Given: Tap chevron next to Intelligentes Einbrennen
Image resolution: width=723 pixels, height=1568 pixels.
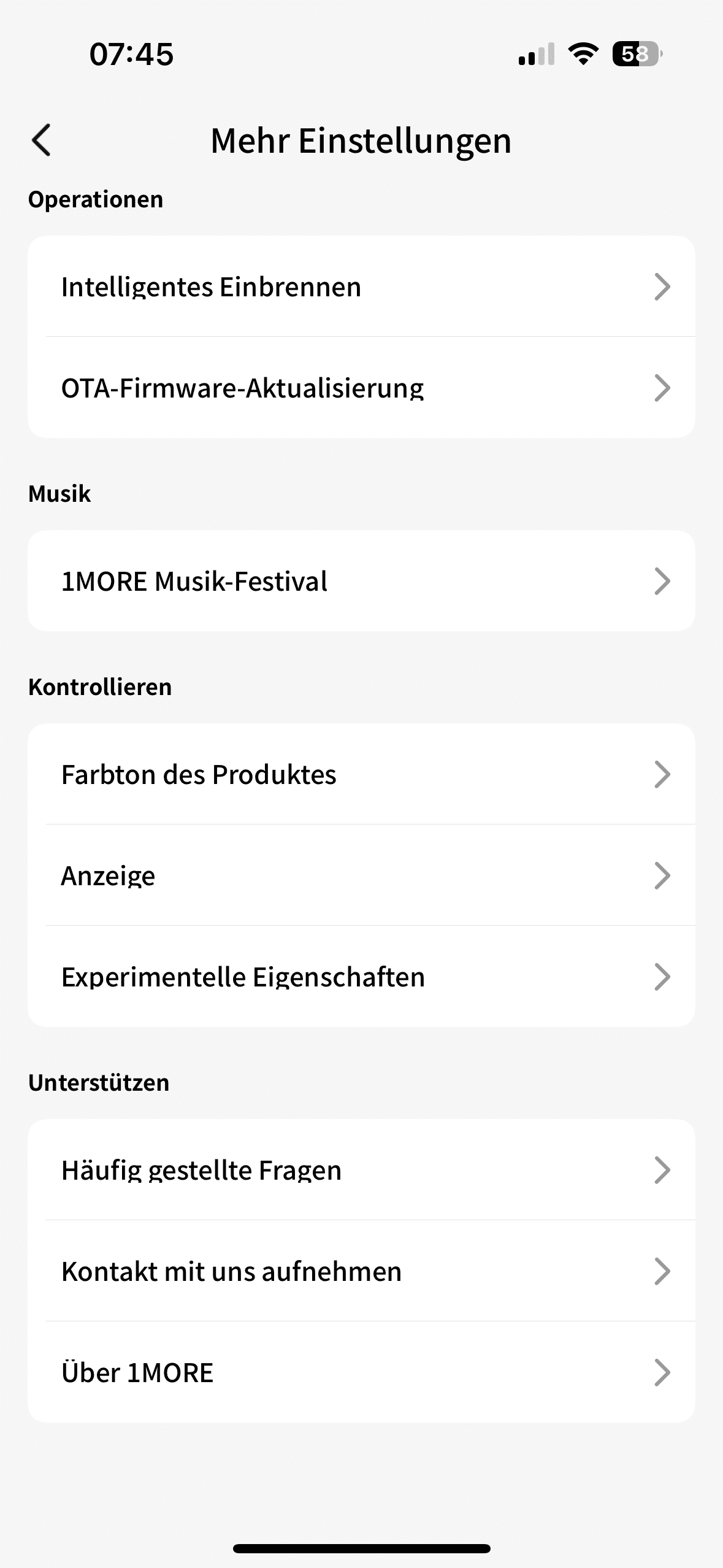Looking at the screenshot, I should tap(662, 286).
